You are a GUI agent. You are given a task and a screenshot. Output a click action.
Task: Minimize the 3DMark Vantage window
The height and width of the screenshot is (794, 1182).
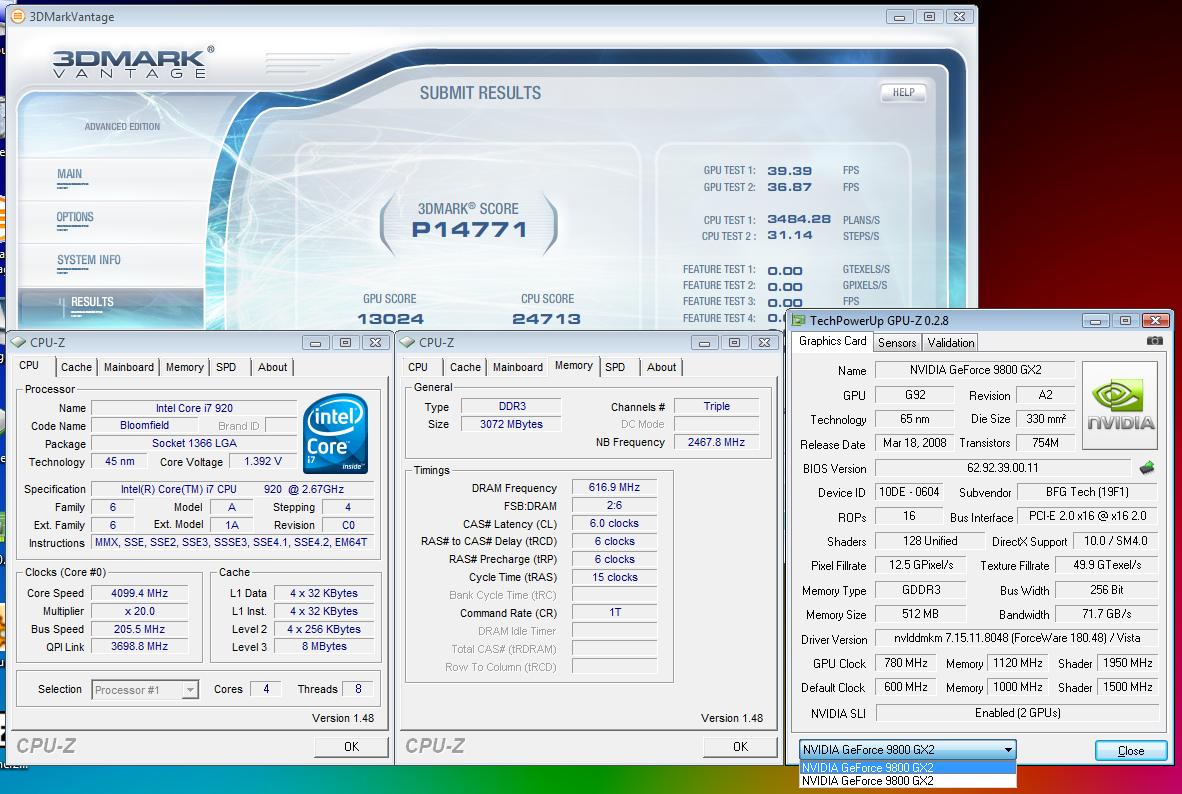tap(899, 17)
